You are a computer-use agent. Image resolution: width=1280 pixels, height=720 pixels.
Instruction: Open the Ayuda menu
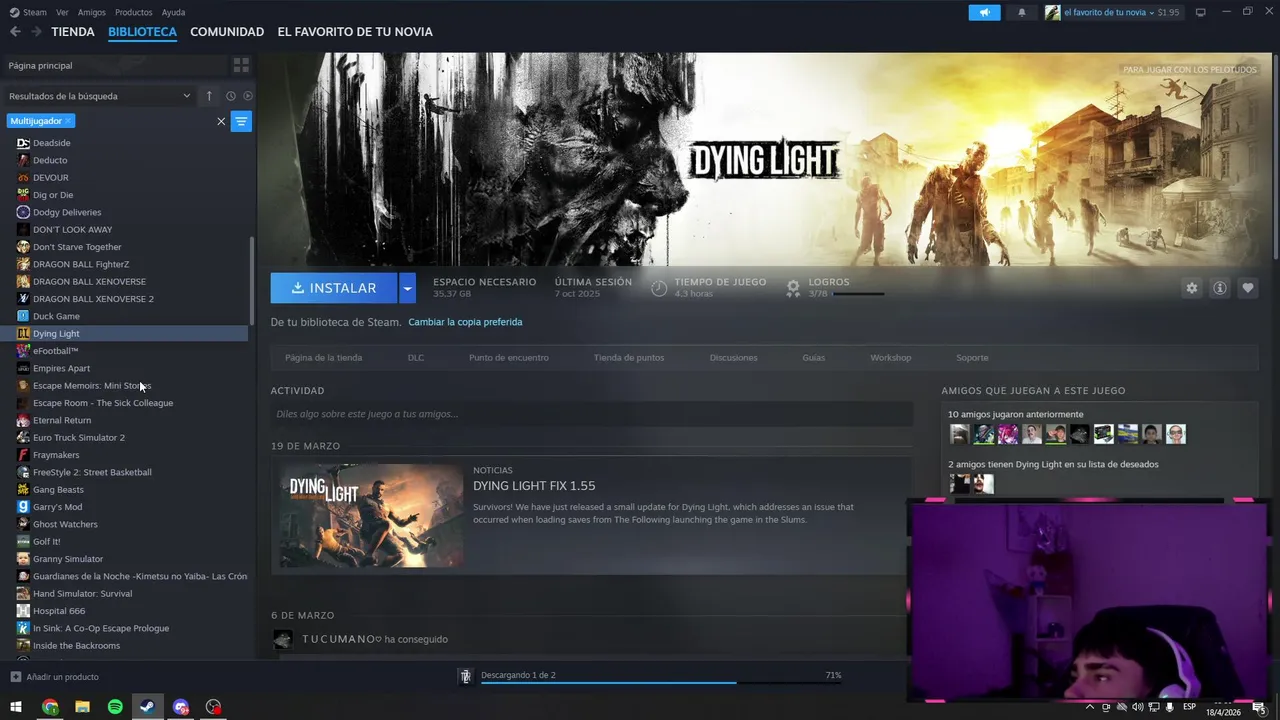tap(173, 12)
